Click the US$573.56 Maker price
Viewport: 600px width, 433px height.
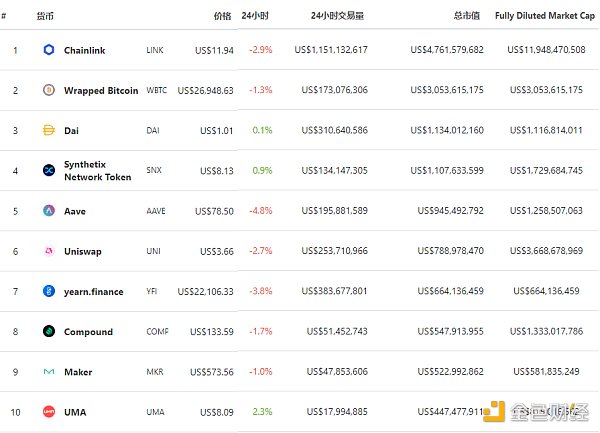pos(212,372)
